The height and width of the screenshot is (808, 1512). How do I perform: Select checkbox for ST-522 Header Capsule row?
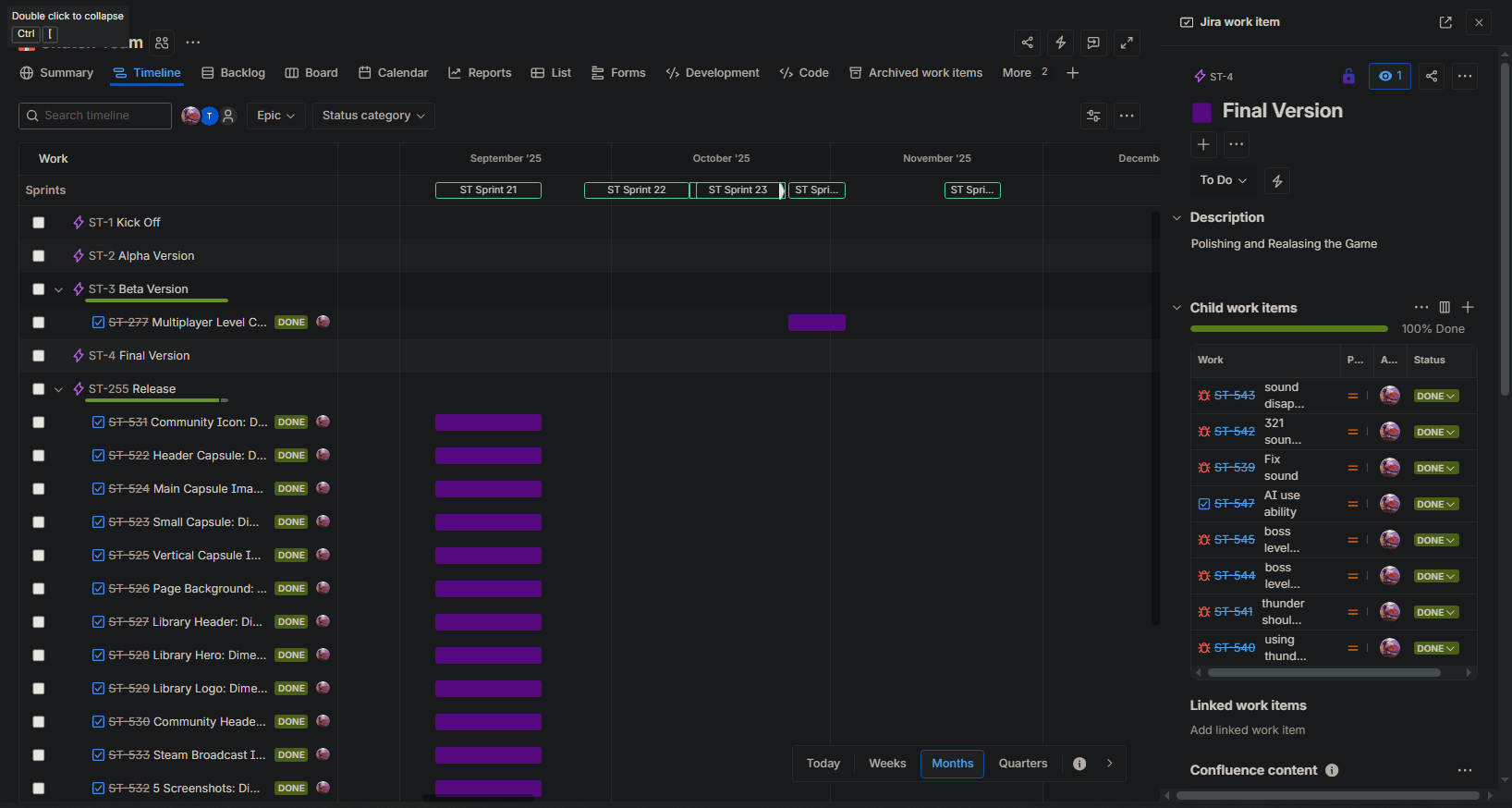(39, 456)
